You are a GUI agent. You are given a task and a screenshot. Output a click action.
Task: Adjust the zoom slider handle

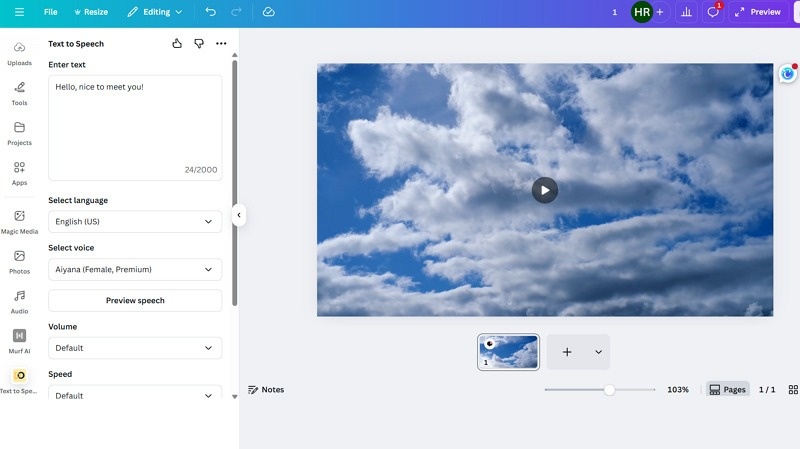[609, 390]
